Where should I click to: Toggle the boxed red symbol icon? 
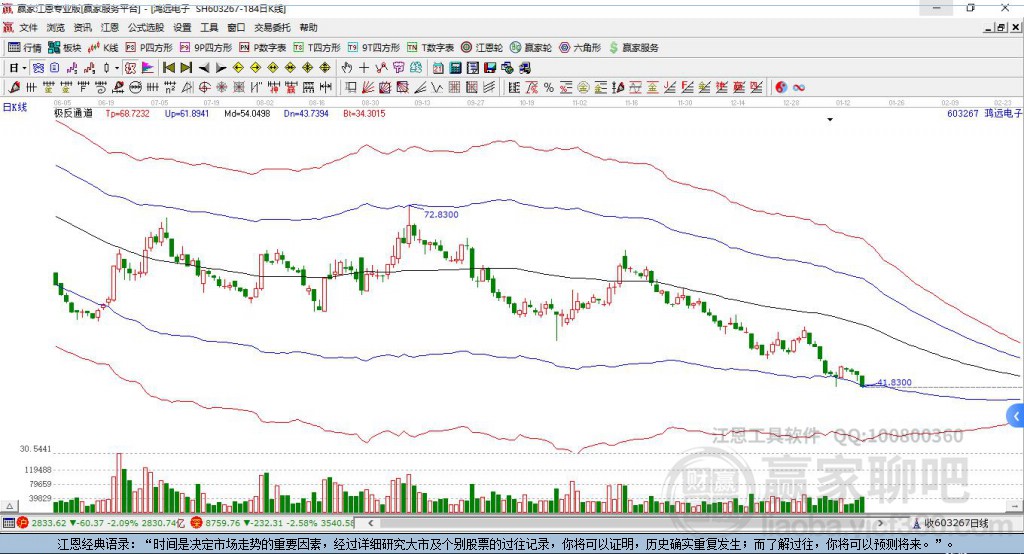click(131, 68)
